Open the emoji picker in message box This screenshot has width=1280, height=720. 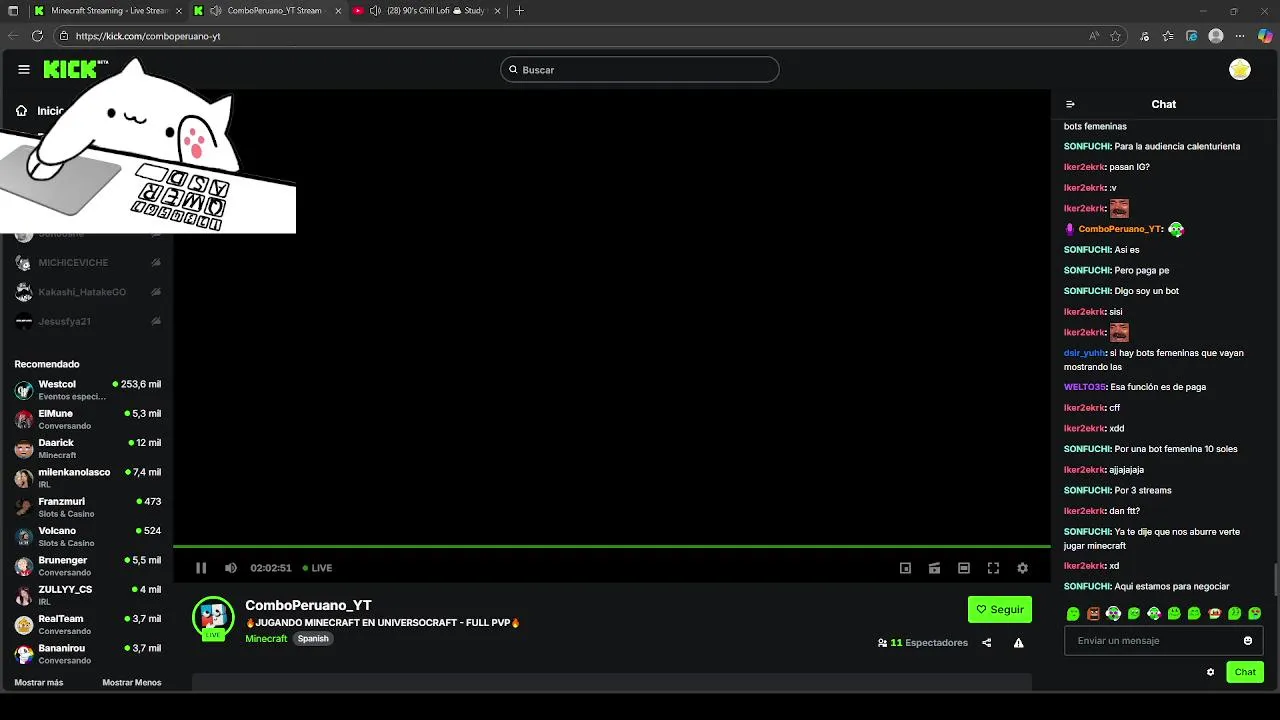(x=1248, y=641)
